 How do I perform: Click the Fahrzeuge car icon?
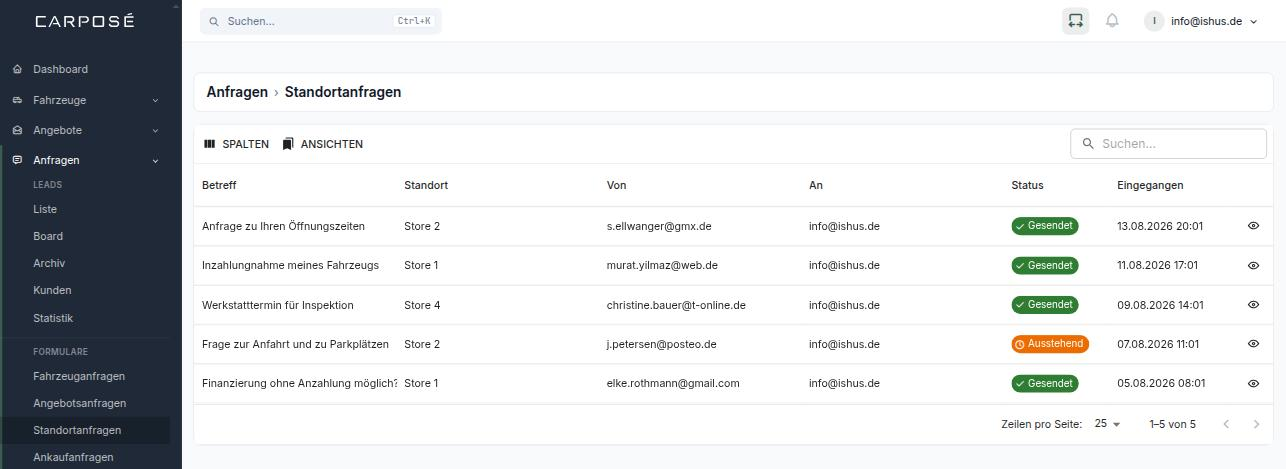(17, 100)
